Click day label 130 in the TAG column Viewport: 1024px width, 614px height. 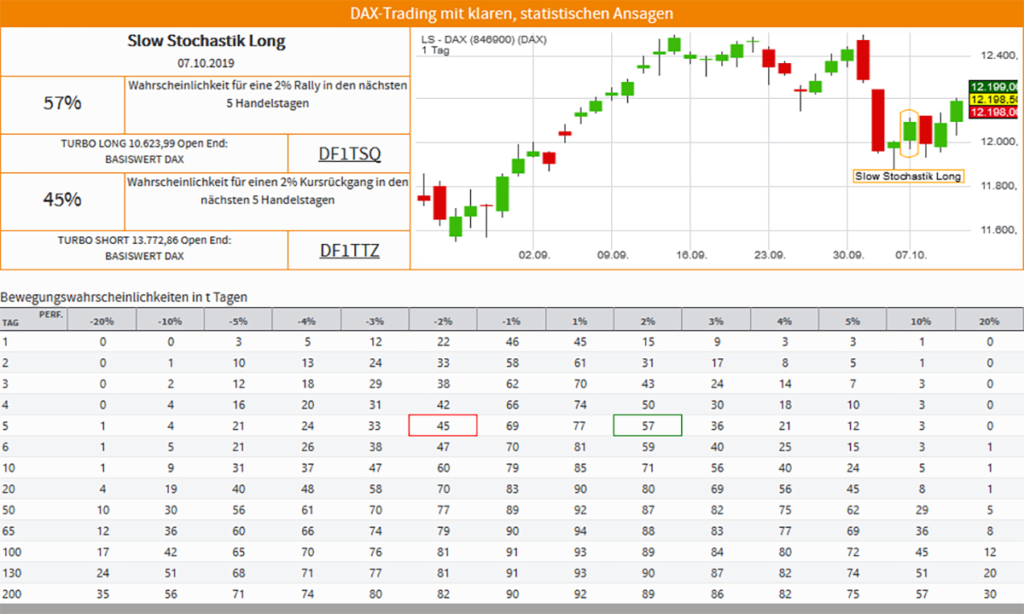(12, 573)
